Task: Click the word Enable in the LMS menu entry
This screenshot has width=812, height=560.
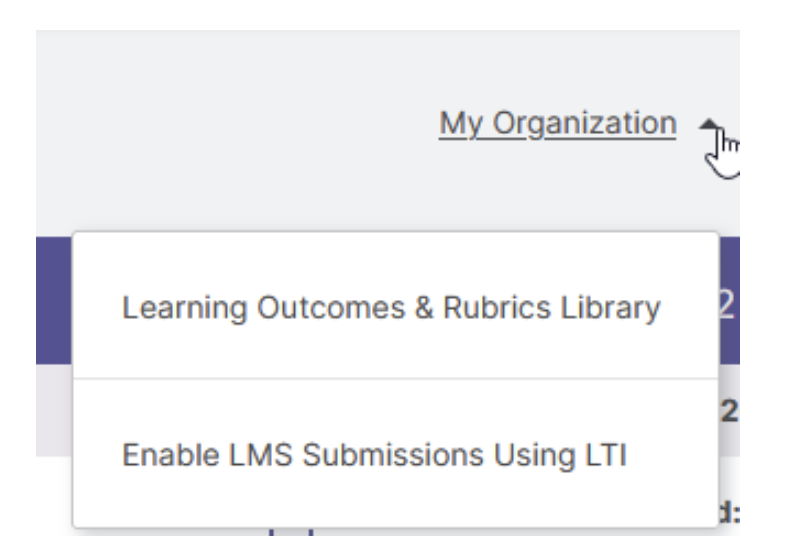Action: click(x=170, y=455)
